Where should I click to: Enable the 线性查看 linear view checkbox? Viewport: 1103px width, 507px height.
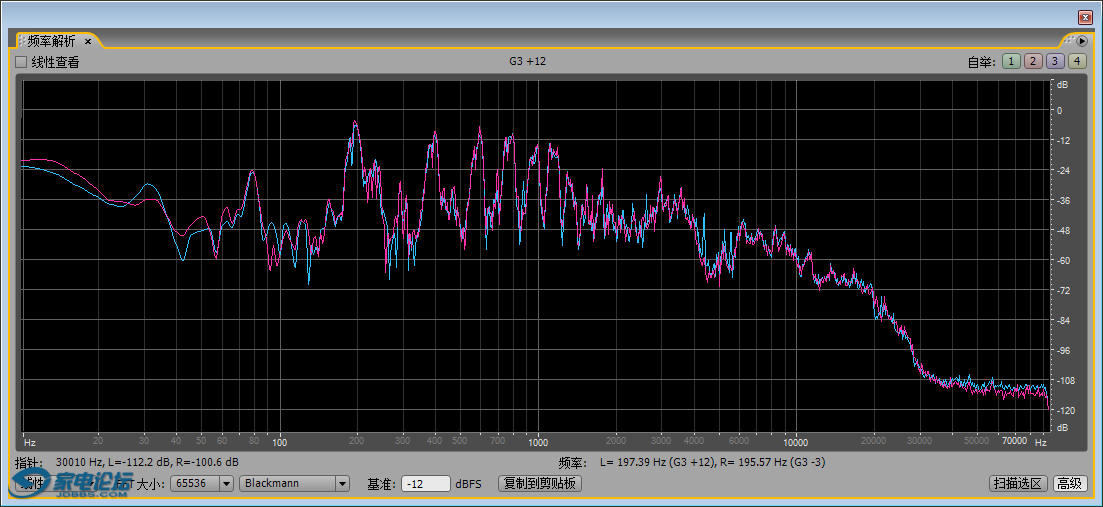[x=22, y=62]
